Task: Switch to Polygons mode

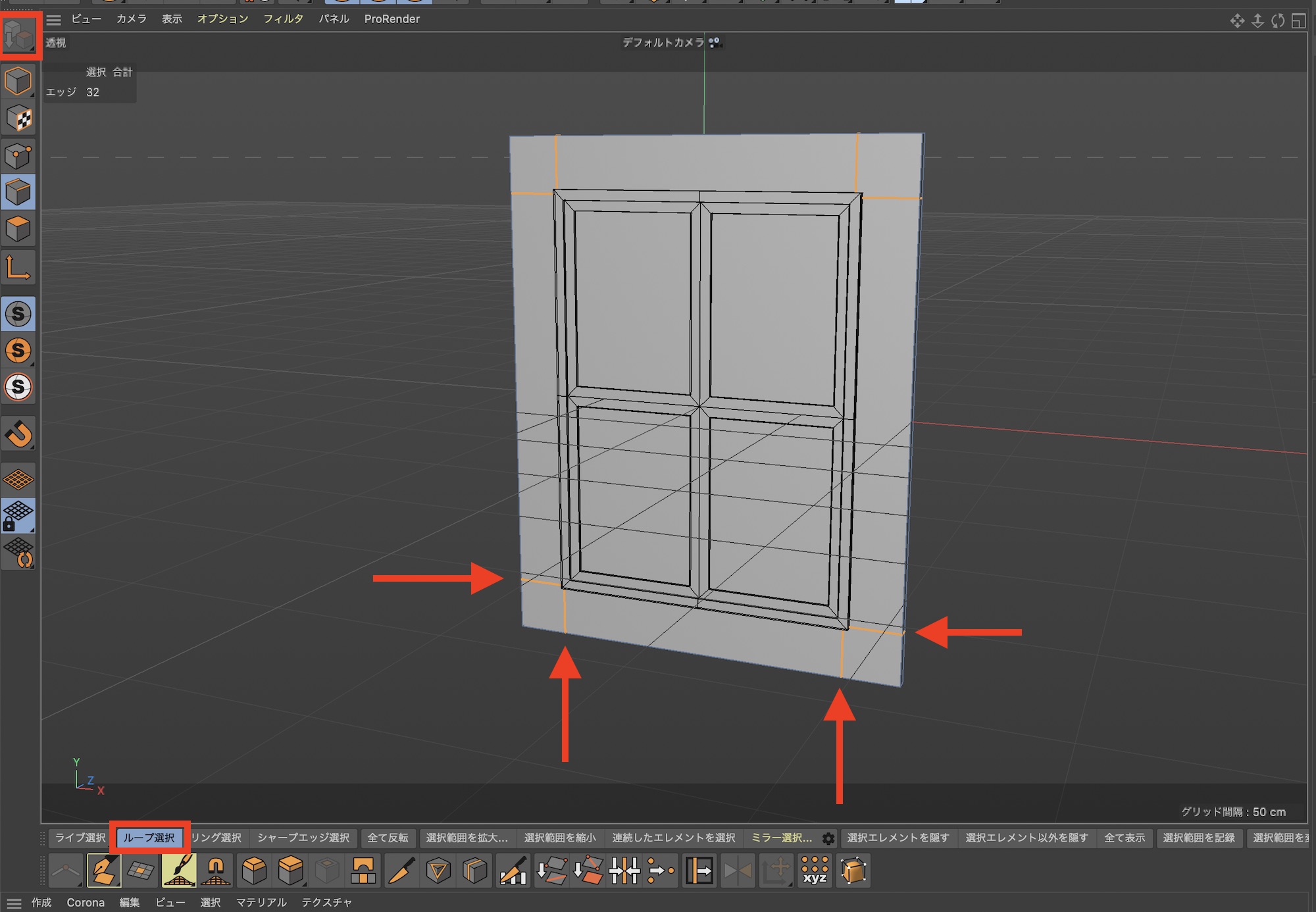Action: 18,229
